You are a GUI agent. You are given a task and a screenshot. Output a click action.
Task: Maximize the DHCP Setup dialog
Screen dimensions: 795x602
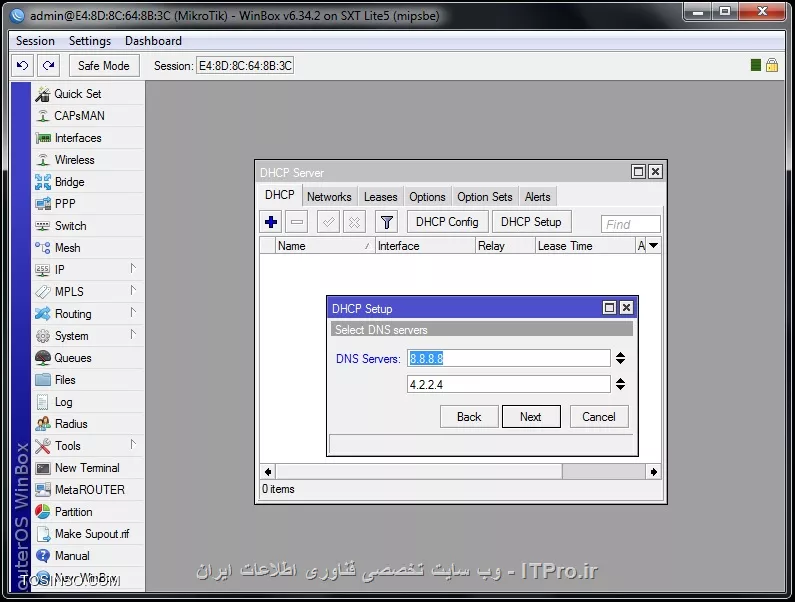point(609,308)
